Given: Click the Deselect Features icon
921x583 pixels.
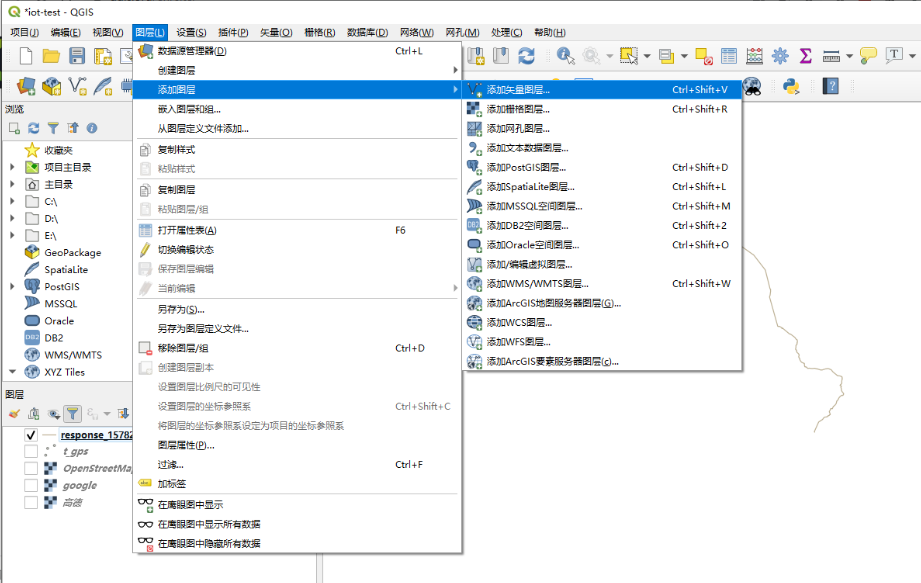Looking at the screenshot, I should pos(704,56).
